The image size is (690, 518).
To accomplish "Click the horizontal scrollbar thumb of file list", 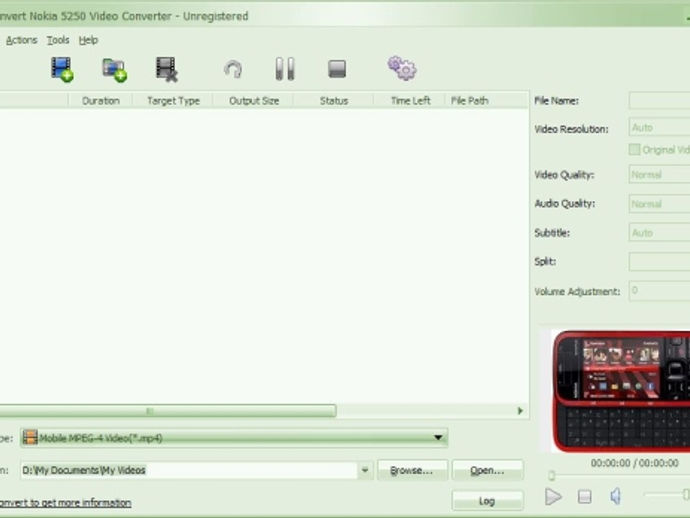I will [x=168, y=411].
